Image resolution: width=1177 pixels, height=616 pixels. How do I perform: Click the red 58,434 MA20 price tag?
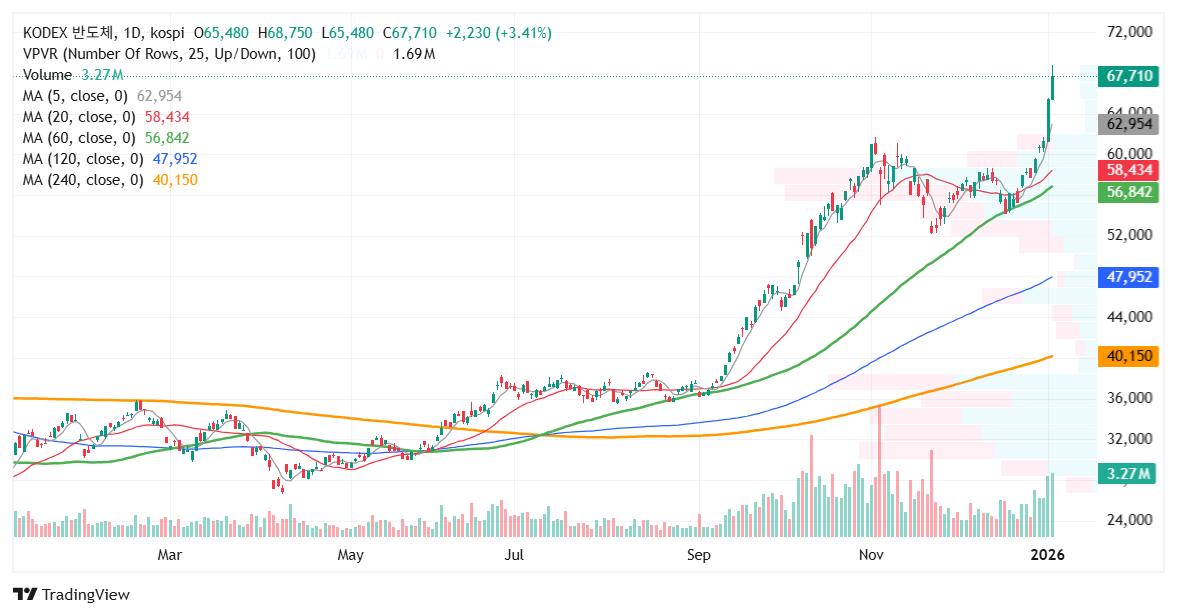coord(1128,170)
